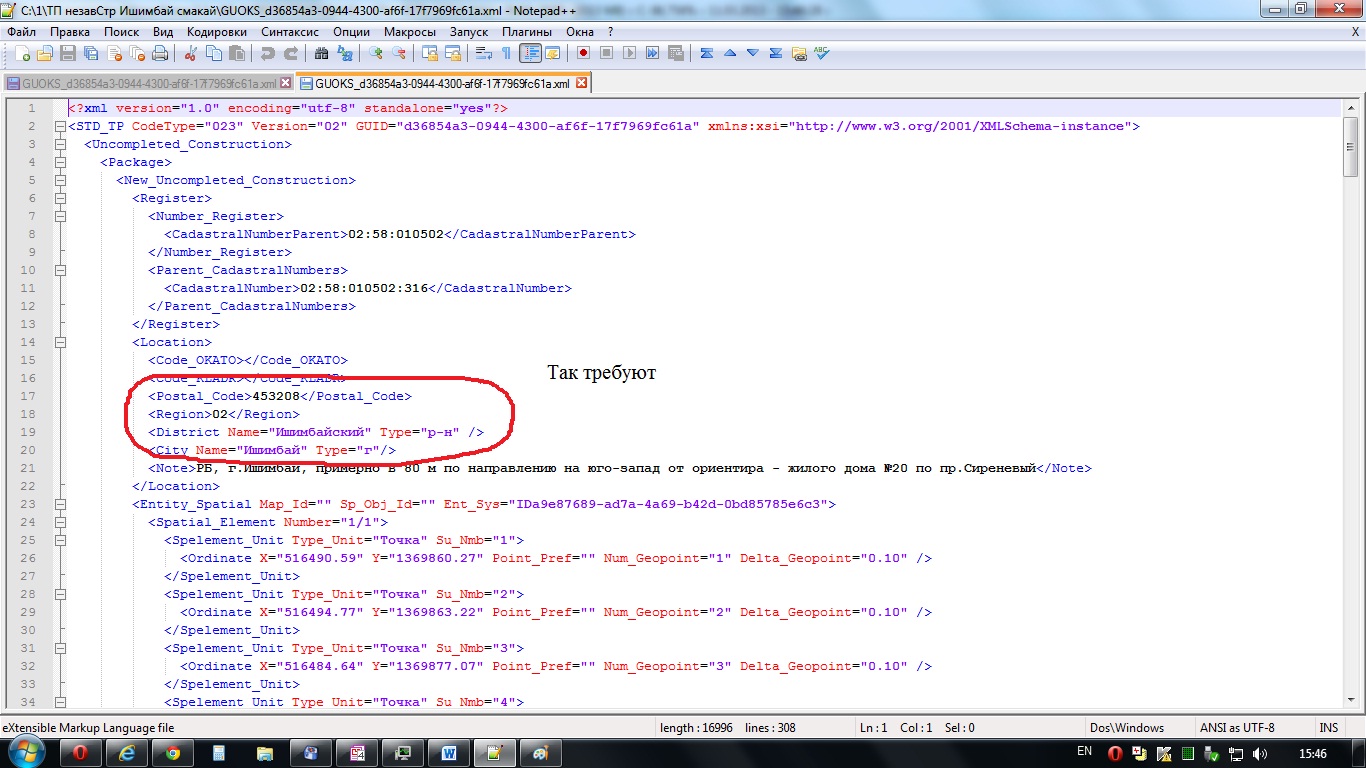Collapse Uncompleted_Construction fold on line 3
1366x768 pixels.
point(60,144)
